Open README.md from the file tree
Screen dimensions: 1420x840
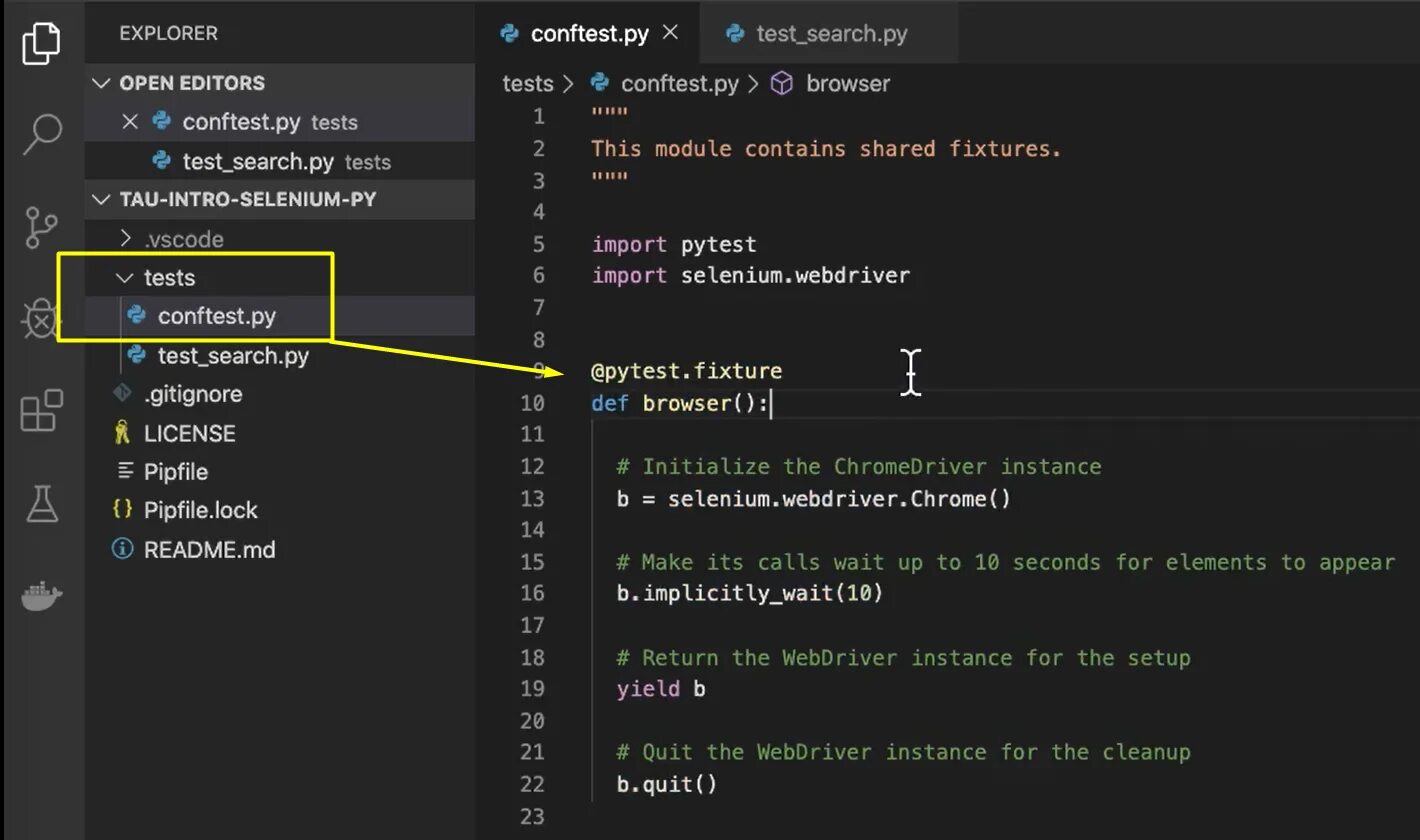(209, 549)
